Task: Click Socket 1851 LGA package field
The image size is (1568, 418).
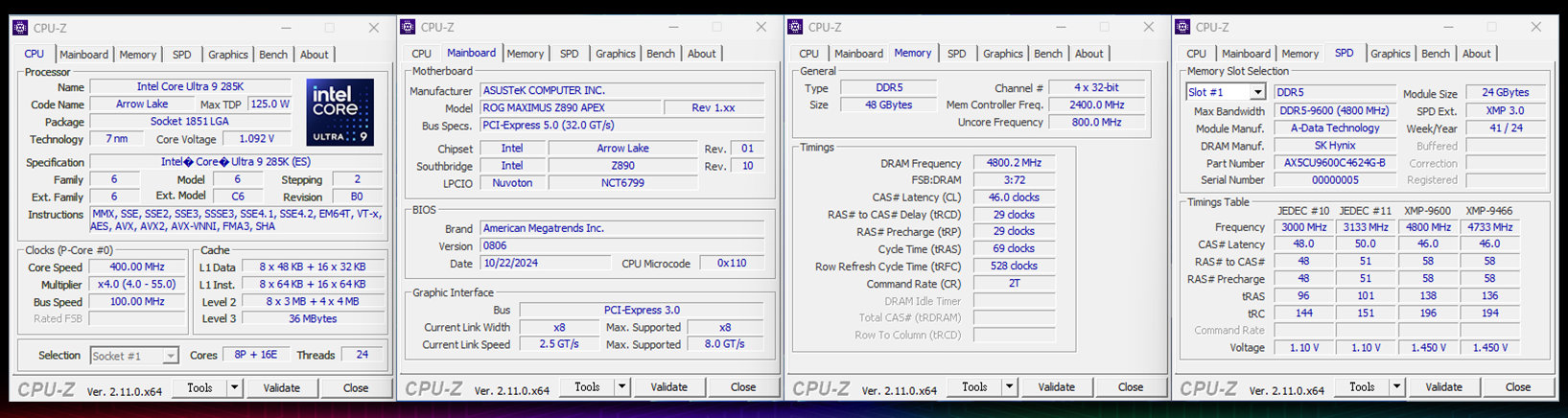Action: click(190, 122)
